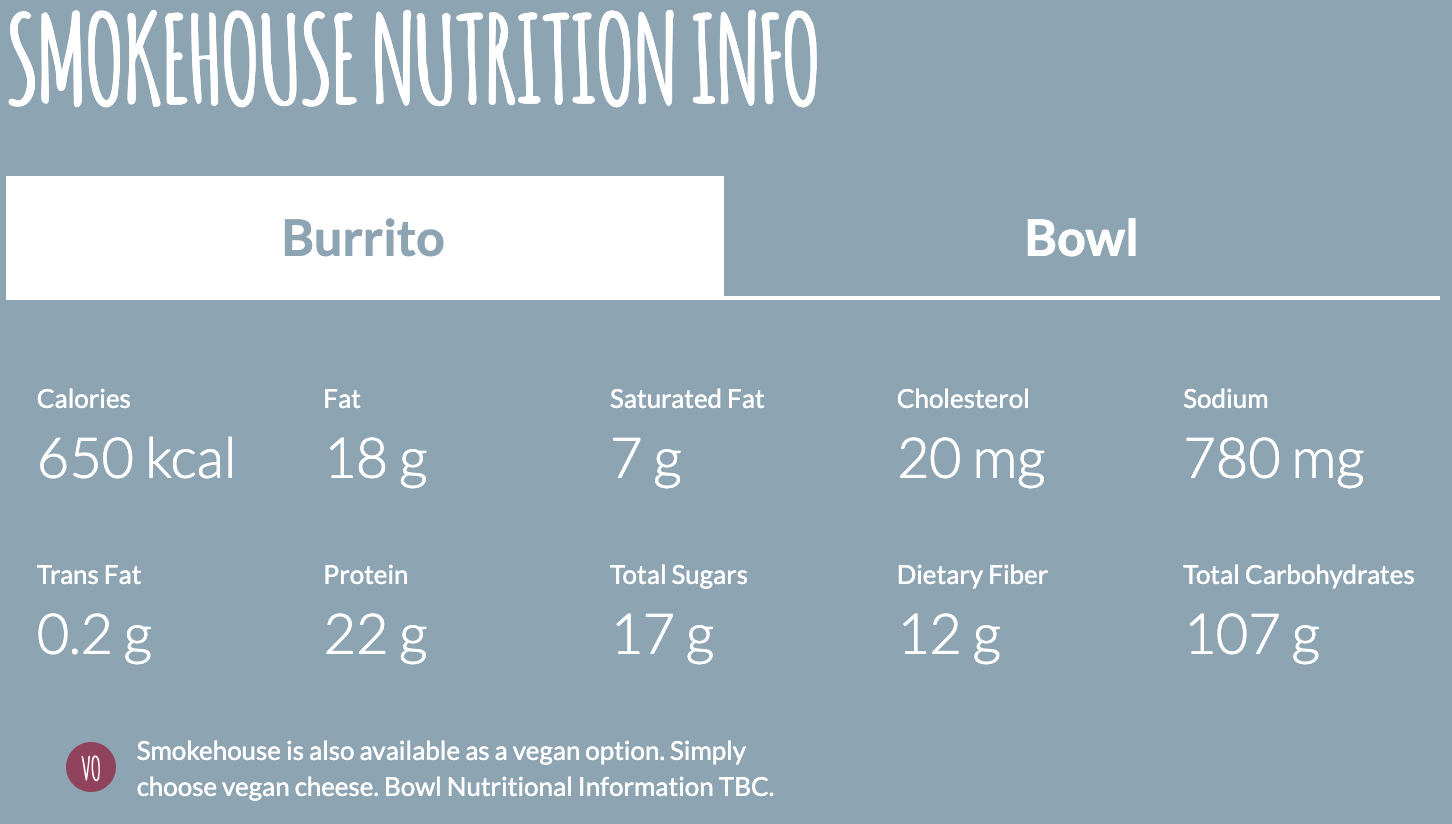Click the Protein label
The height and width of the screenshot is (824, 1452).
tap(366, 575)
